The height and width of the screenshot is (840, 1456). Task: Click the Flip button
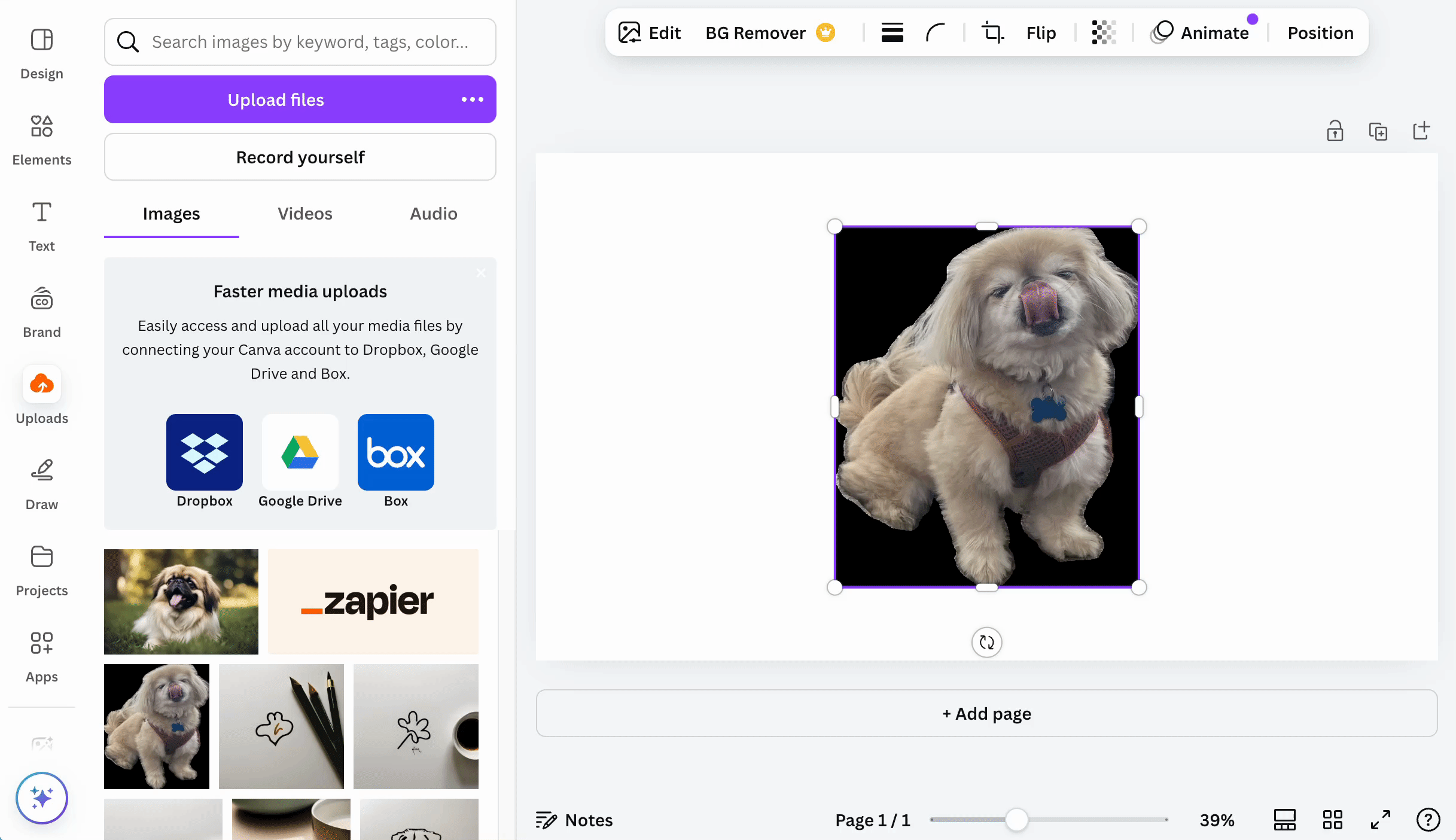pos(1041,32)
